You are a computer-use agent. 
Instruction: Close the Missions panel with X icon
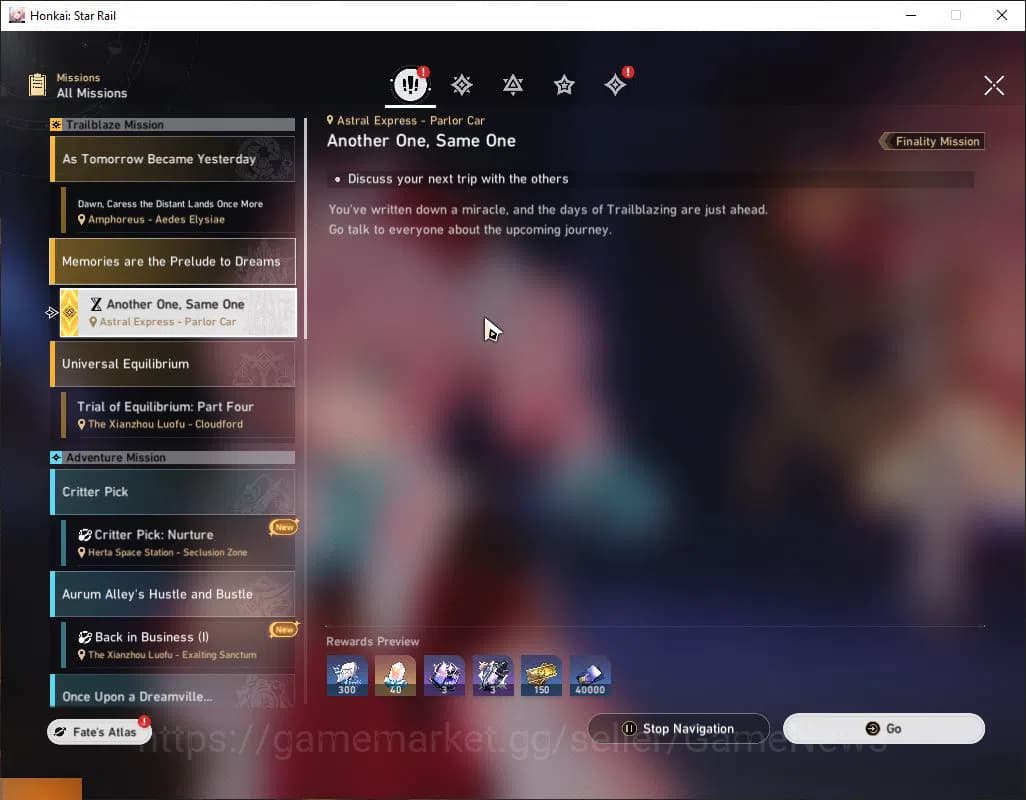[x=994, y=85]
